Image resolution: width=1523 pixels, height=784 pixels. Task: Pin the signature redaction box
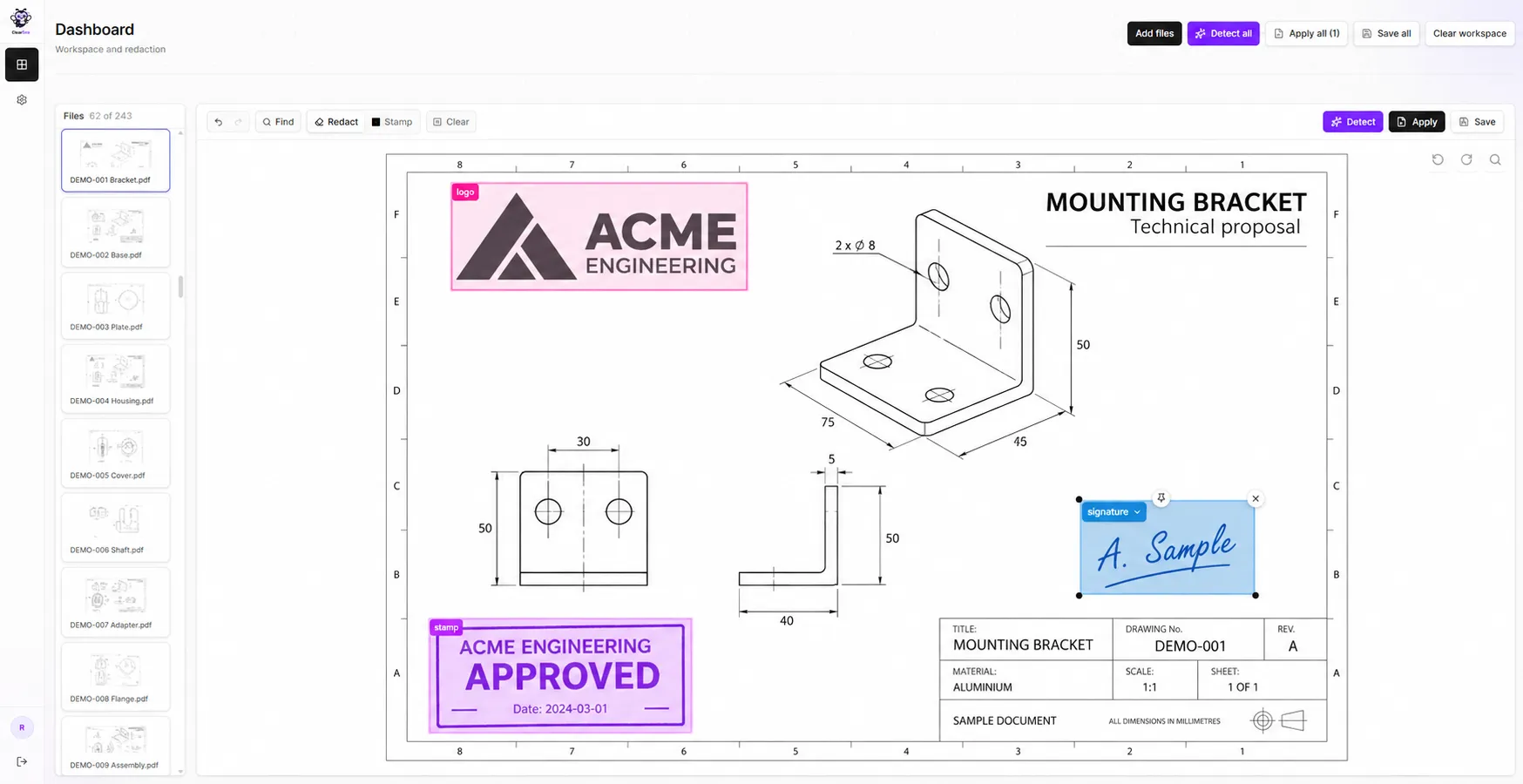click(1161, 498)
